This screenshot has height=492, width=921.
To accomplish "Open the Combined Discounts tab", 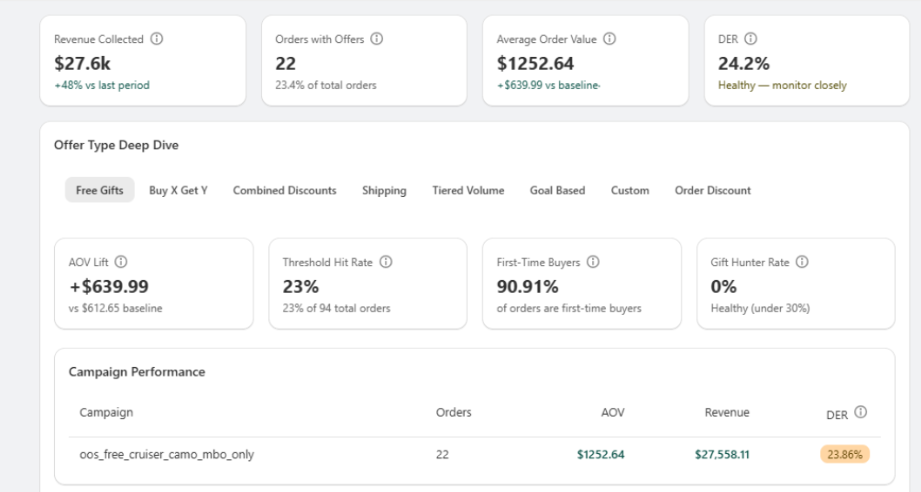I will [x=284, y=190].
